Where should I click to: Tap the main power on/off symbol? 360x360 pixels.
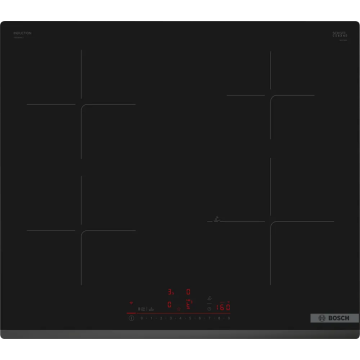coord(131,318)
